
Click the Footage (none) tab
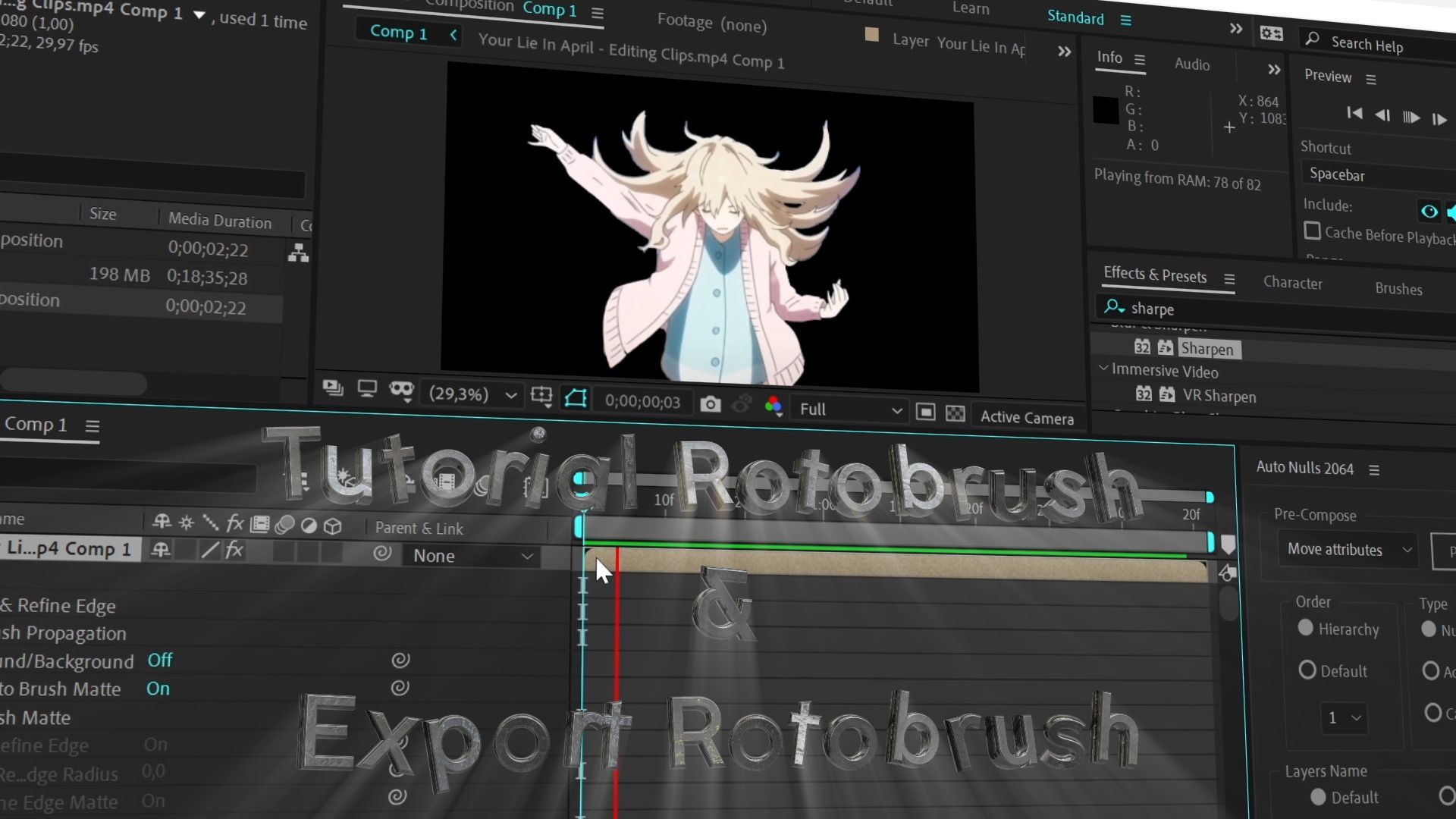[712, 22]
